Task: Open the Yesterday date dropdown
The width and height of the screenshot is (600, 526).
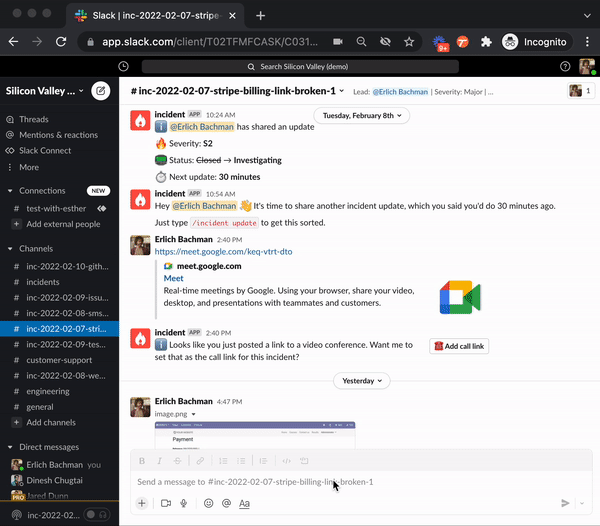Action: click(362, 381)
